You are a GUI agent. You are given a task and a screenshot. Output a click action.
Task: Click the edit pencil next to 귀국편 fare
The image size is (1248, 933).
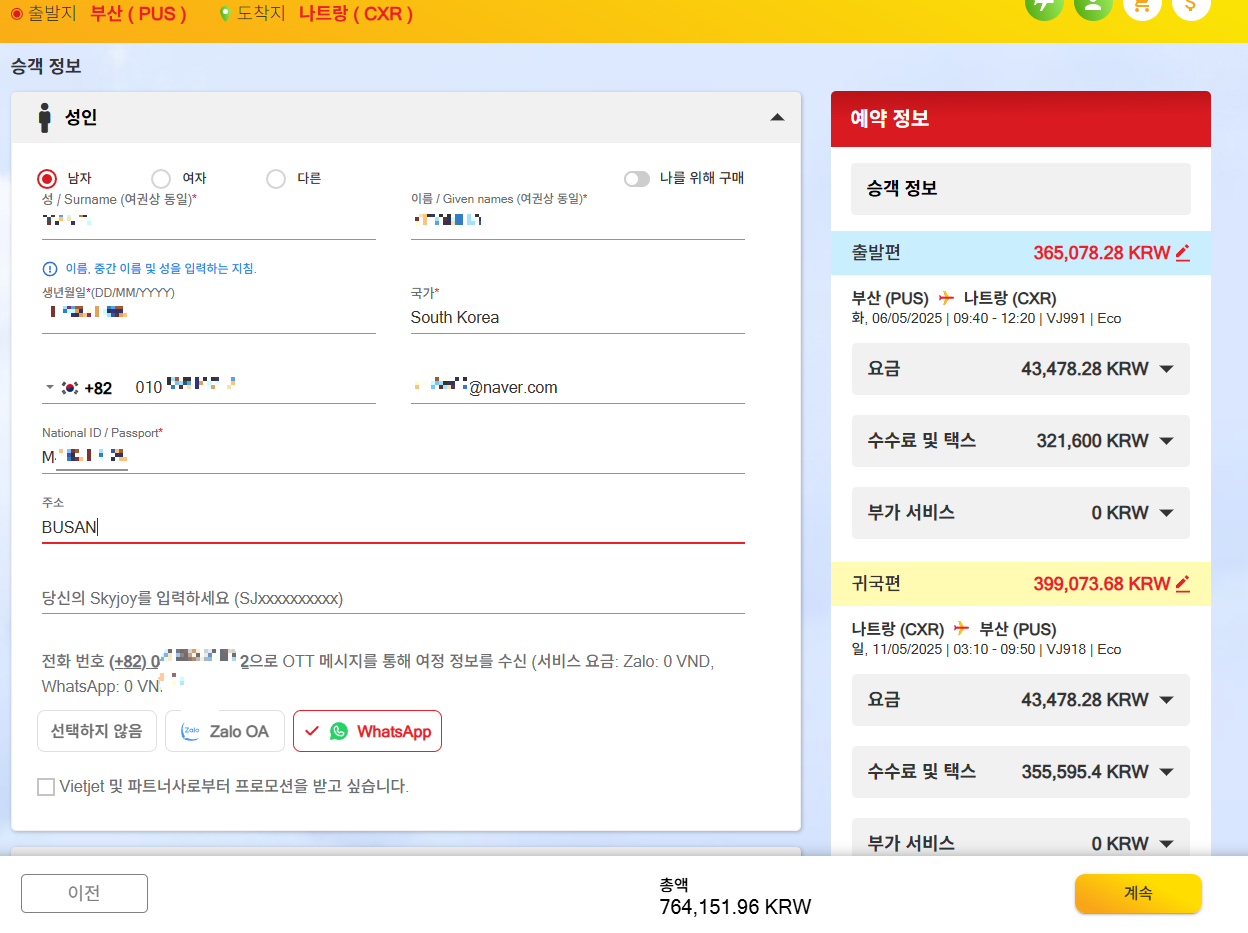click(x=1184, y=583)
